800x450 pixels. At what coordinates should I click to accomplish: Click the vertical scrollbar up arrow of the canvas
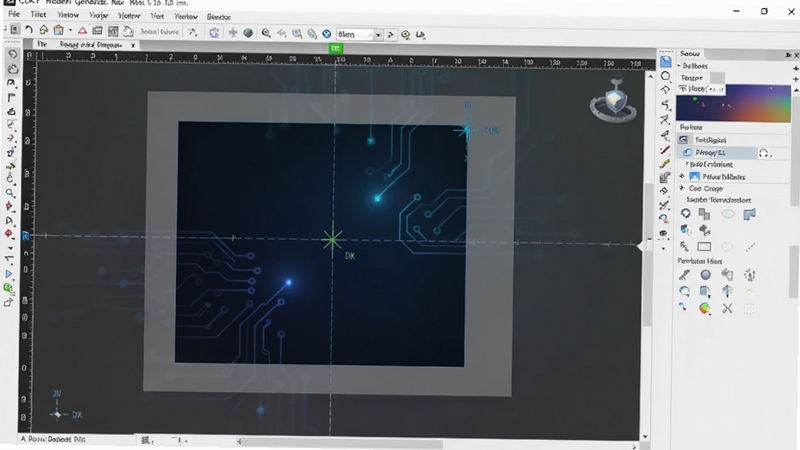pyautogui.click(x=649, y=77)
